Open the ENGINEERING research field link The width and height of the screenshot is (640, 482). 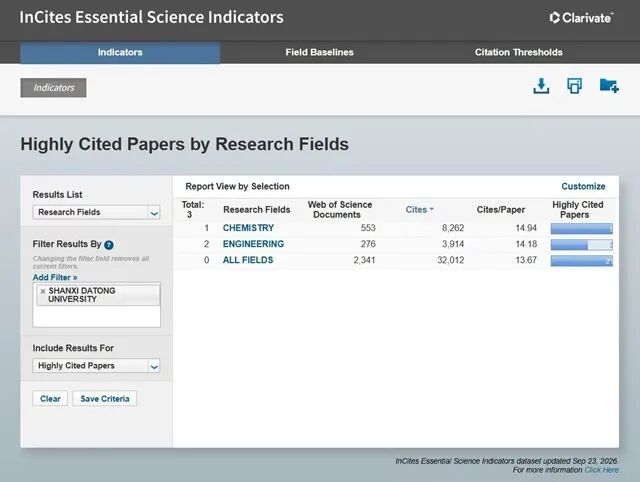[253, 244]
